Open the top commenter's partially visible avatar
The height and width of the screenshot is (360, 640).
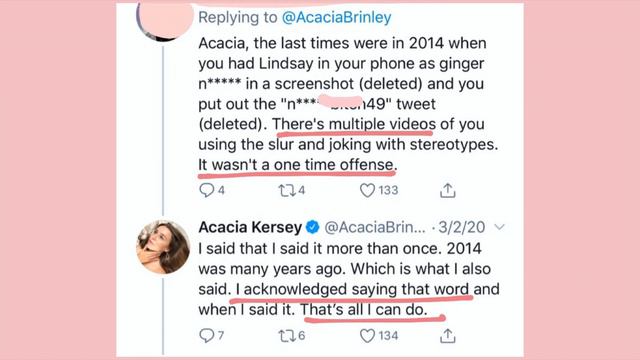[164, 20]
